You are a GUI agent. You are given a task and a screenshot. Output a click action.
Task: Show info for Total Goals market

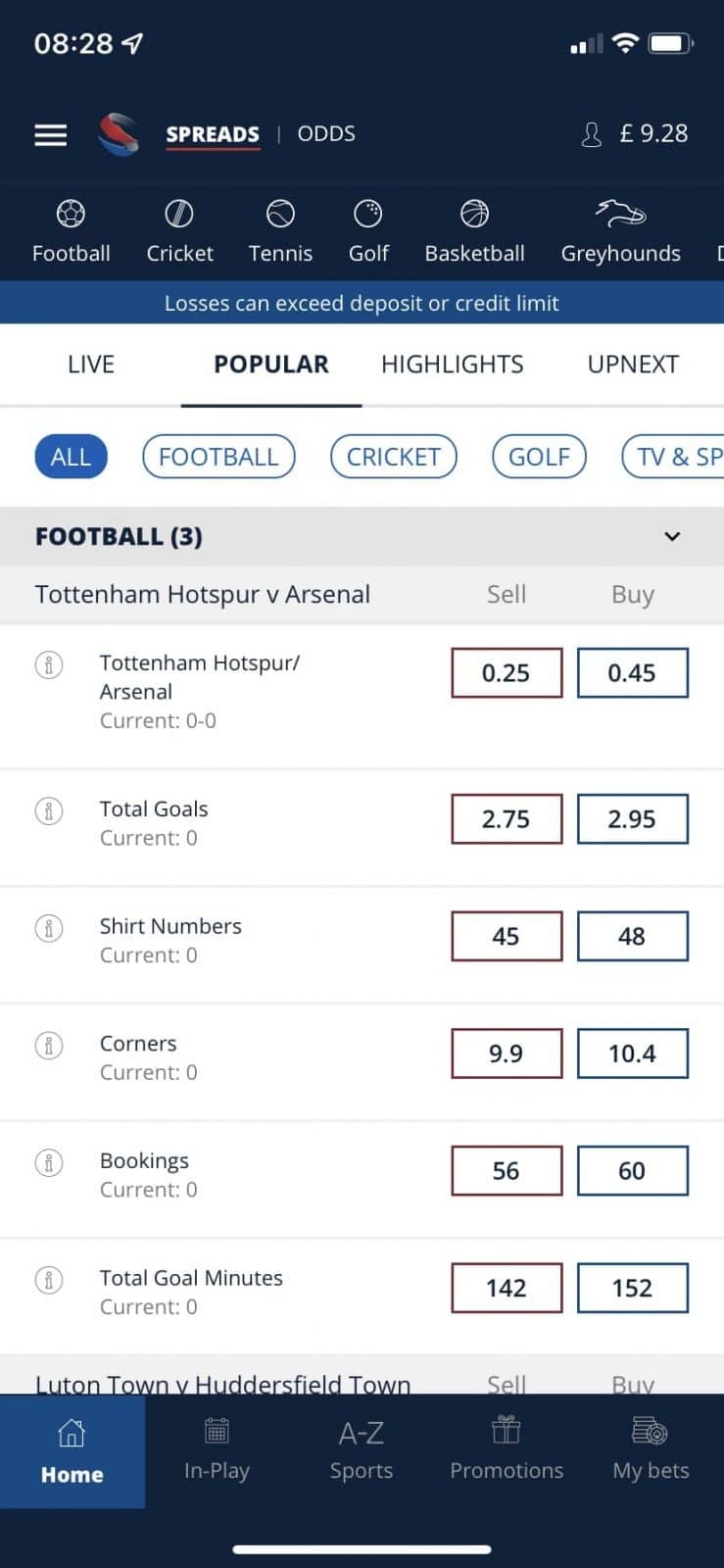point(49,811)
